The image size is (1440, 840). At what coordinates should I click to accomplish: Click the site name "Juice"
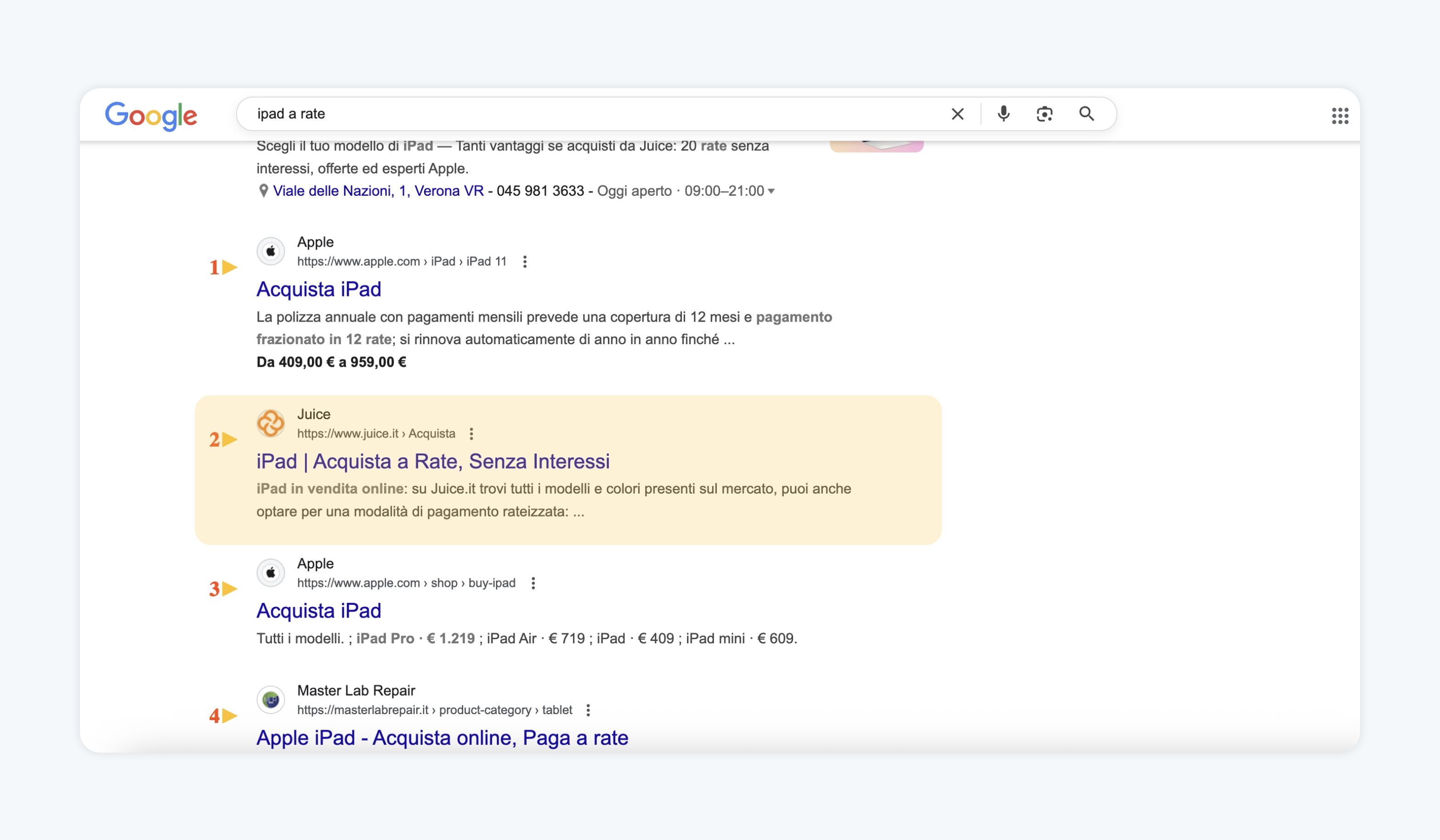(314, 414)
